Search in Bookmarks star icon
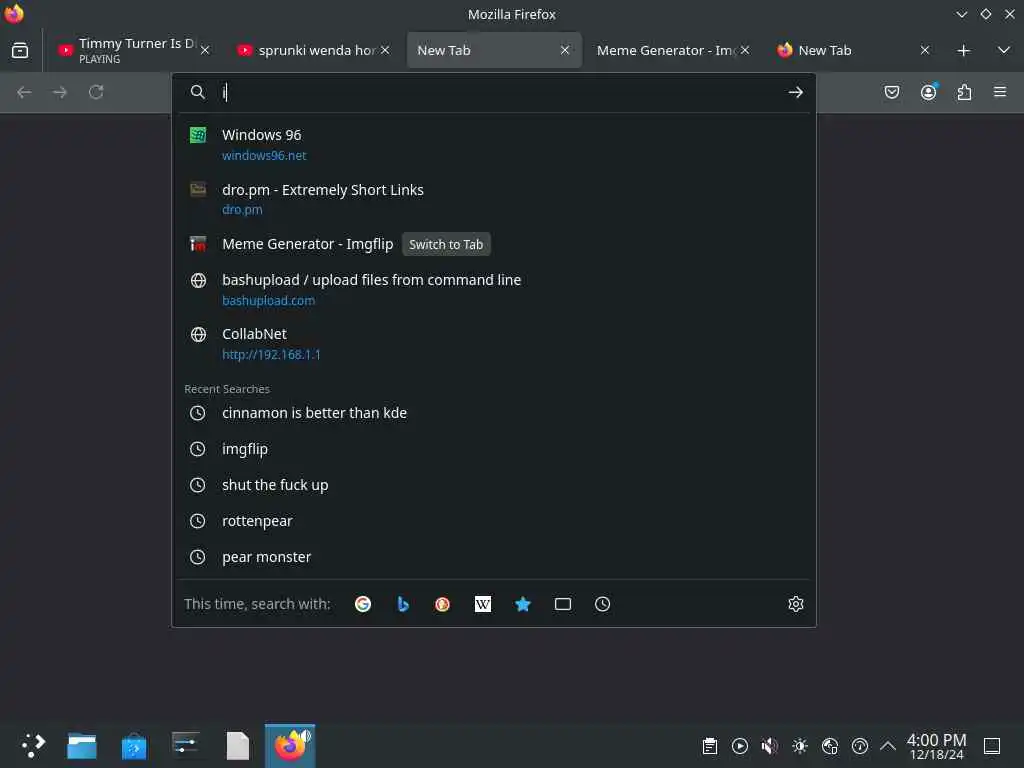 point(522,604)
